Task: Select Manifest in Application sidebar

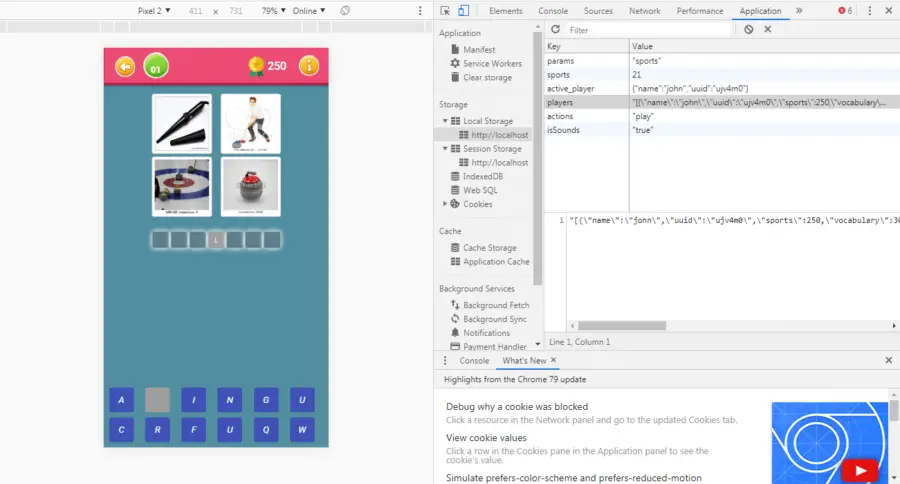Action: pos(479,49)
